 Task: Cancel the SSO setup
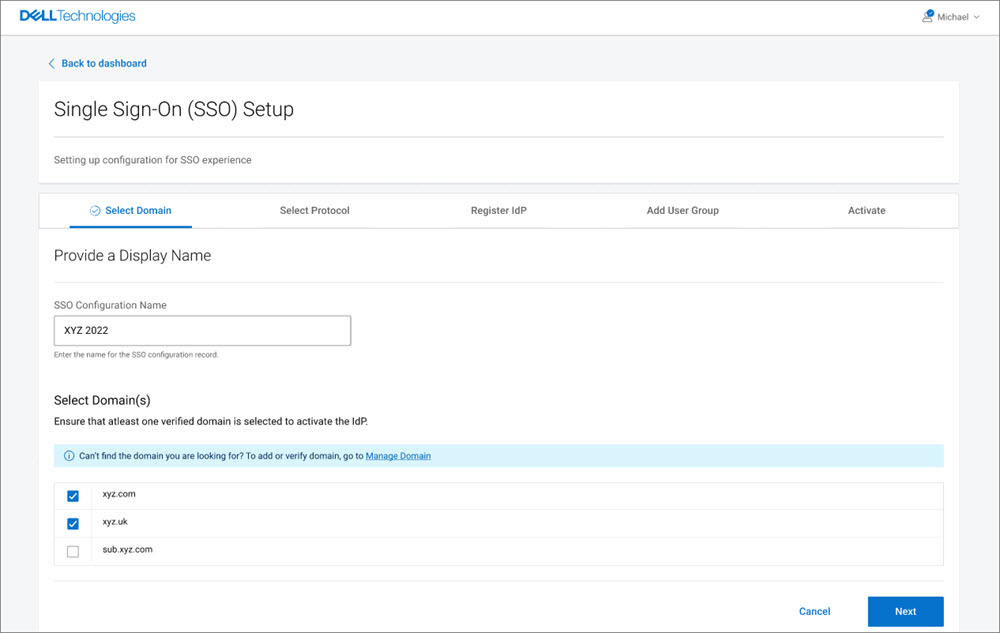tap(814, 611)
